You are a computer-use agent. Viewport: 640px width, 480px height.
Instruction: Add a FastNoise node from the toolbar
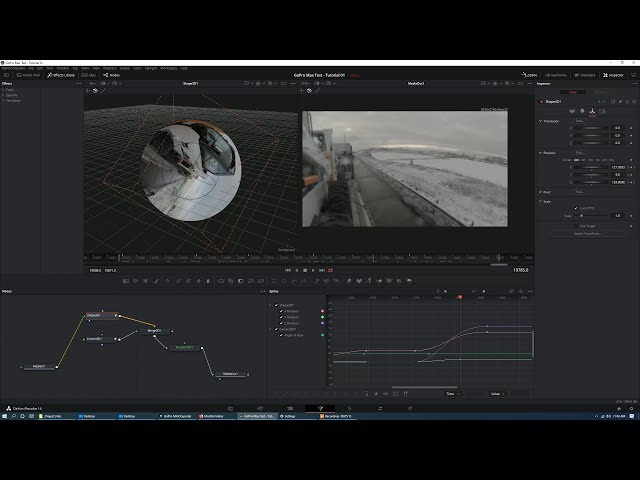point(136,281)
